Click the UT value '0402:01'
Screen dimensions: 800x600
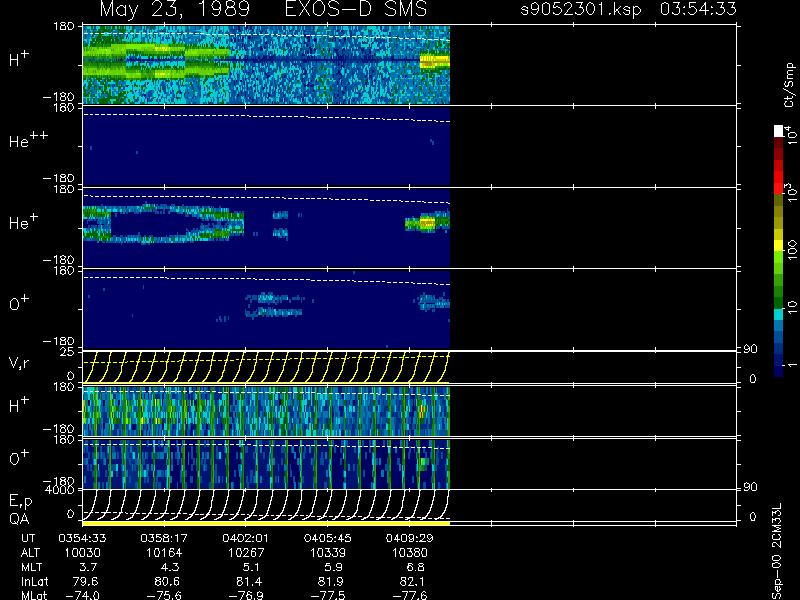(245, 538)
